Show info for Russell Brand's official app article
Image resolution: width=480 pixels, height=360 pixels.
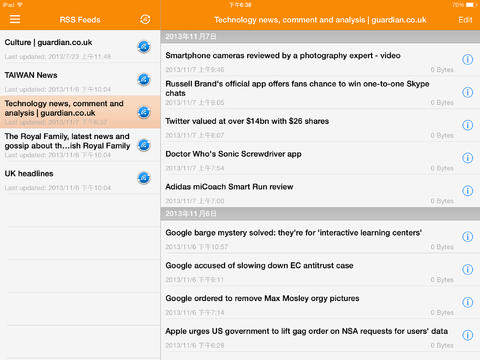click(x=468, y=92)
